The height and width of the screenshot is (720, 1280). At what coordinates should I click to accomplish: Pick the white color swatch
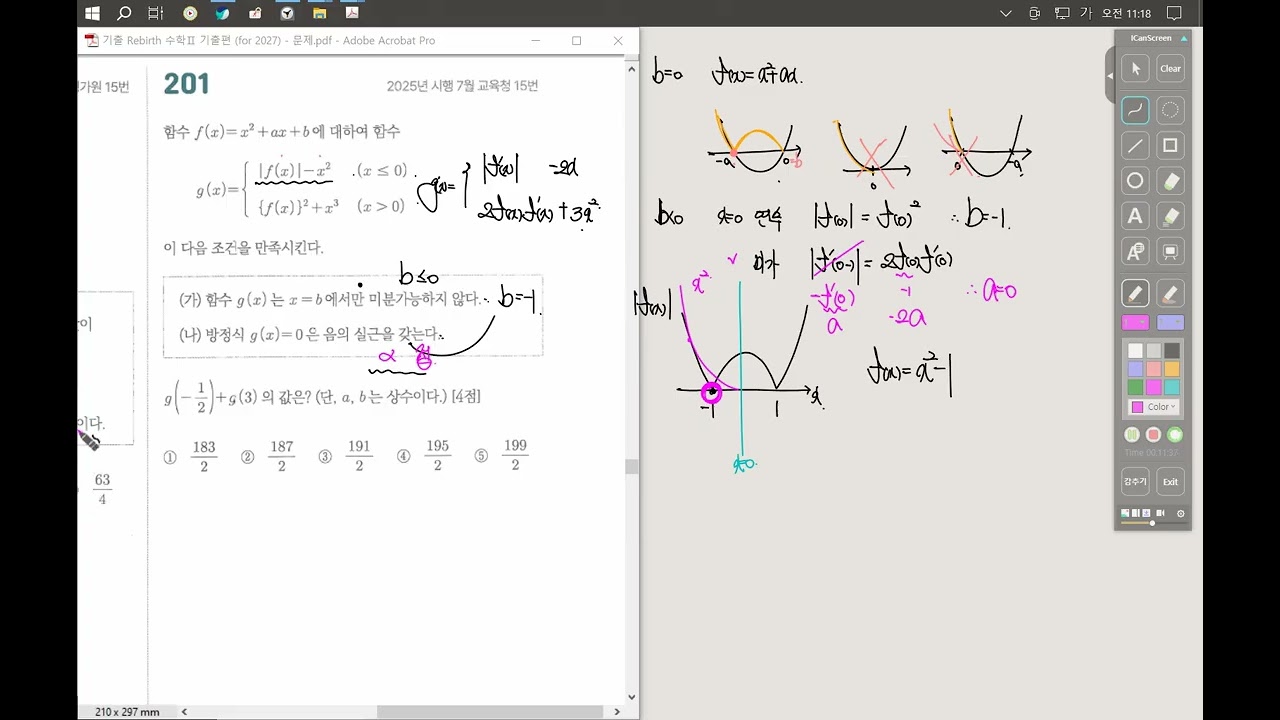point(1135,351)
